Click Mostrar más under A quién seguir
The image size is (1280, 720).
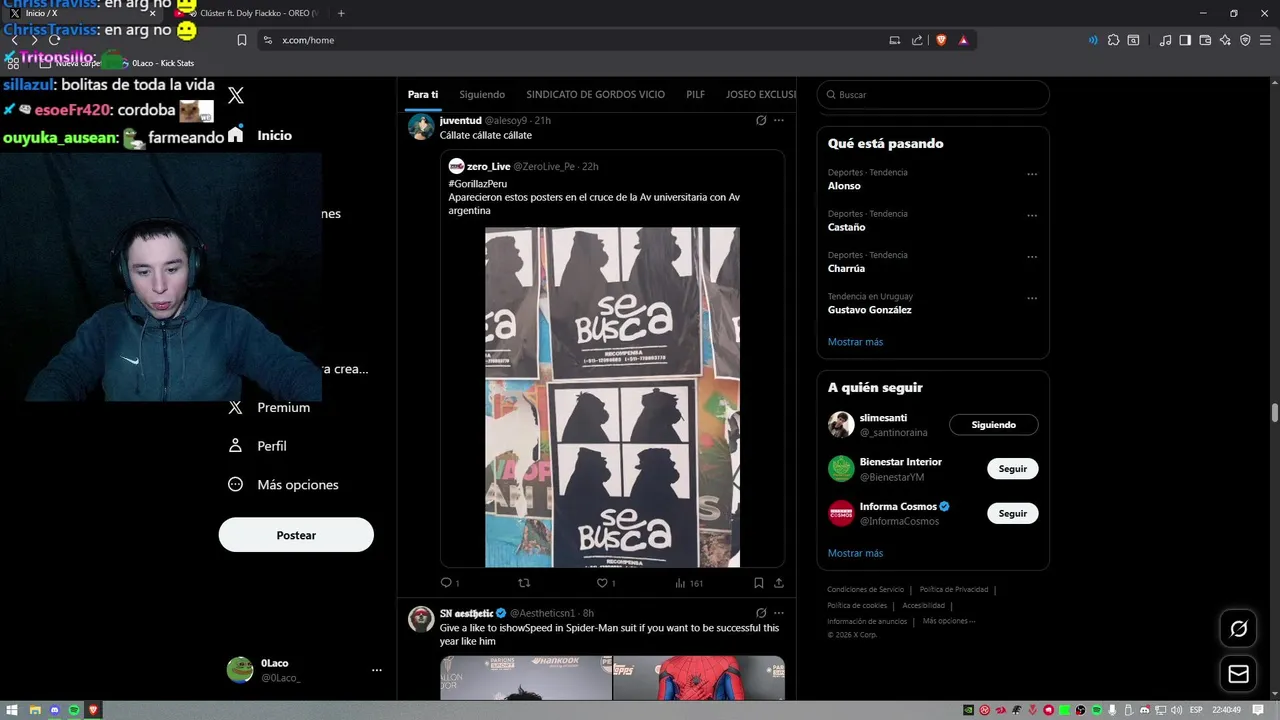(855, 553)
